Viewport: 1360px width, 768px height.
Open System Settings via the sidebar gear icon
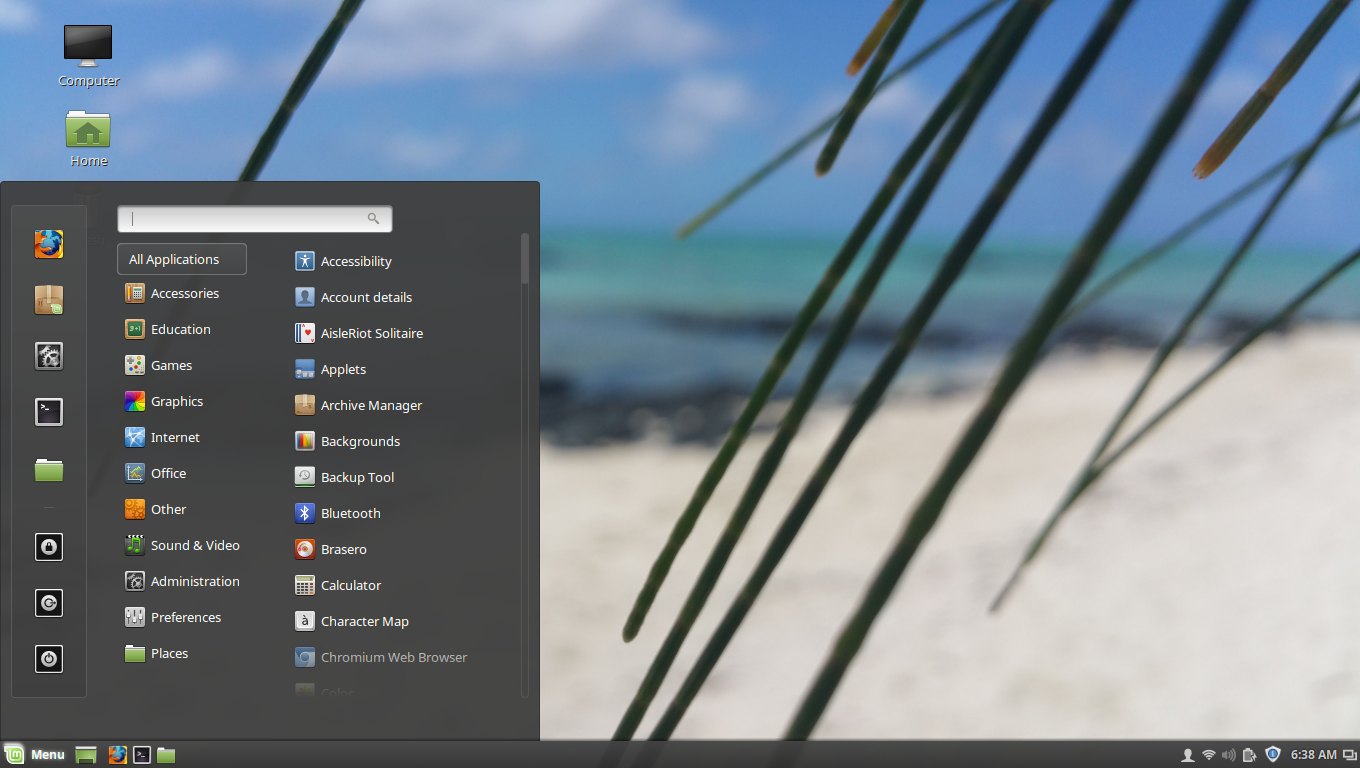[x=48, y=355]
